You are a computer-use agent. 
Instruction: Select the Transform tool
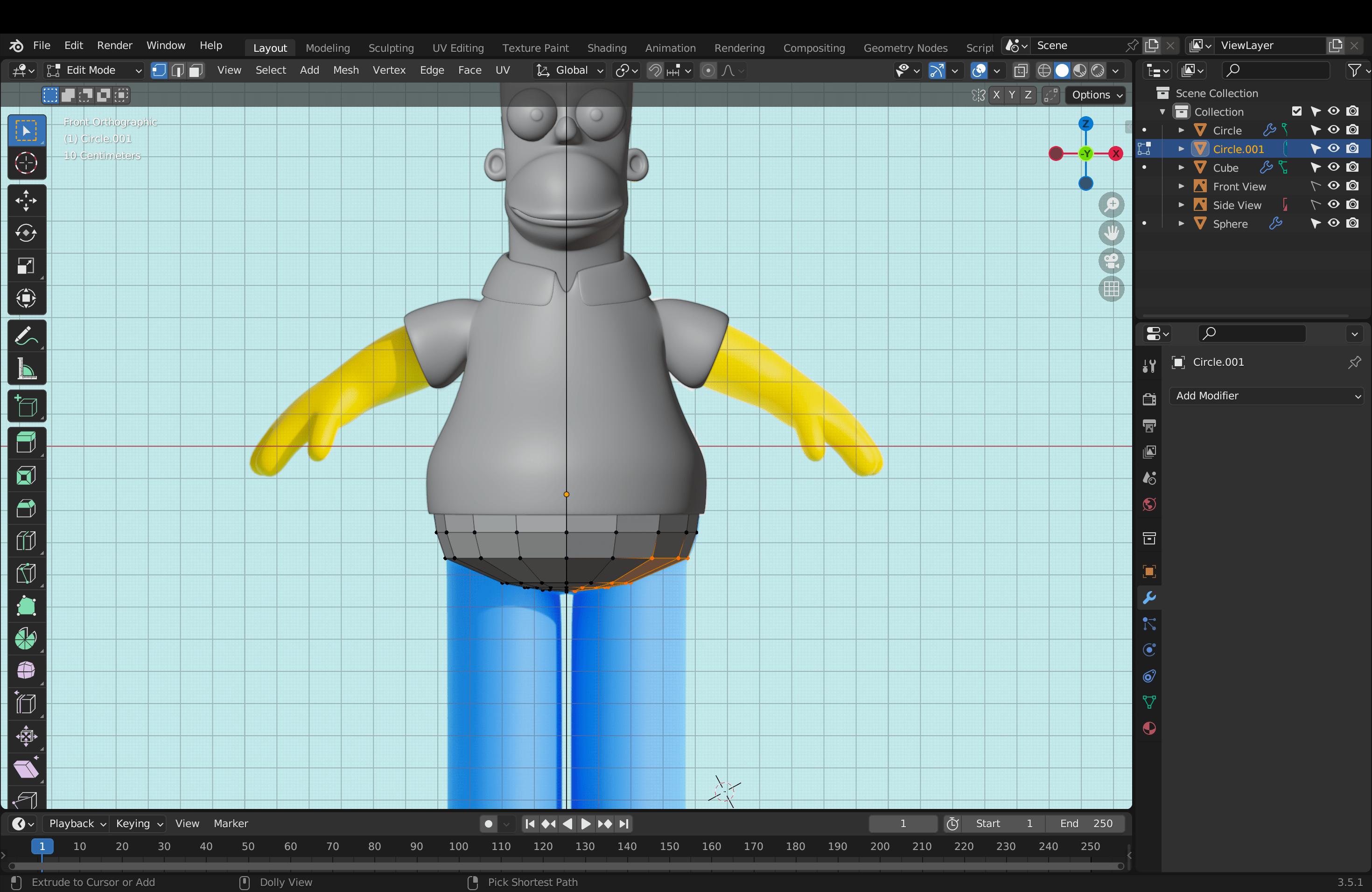(x=27, y=299)
